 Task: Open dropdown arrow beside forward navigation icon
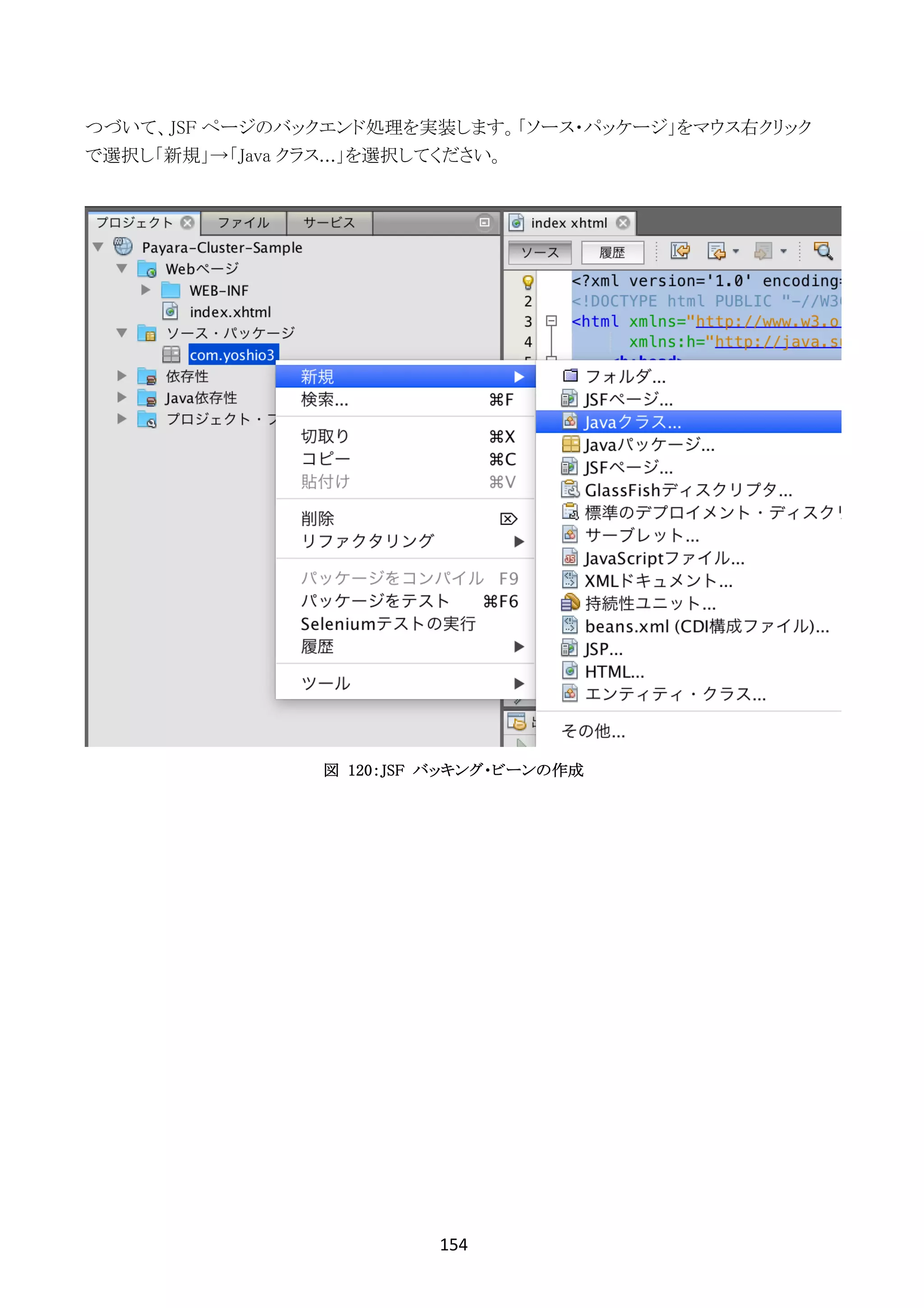(783, 251)
